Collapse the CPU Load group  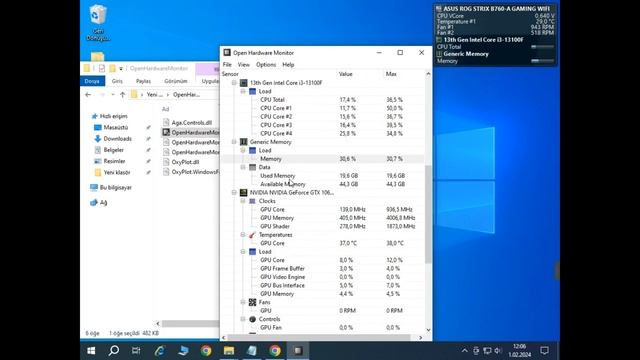pyautogui.click(x=243, y=91)
